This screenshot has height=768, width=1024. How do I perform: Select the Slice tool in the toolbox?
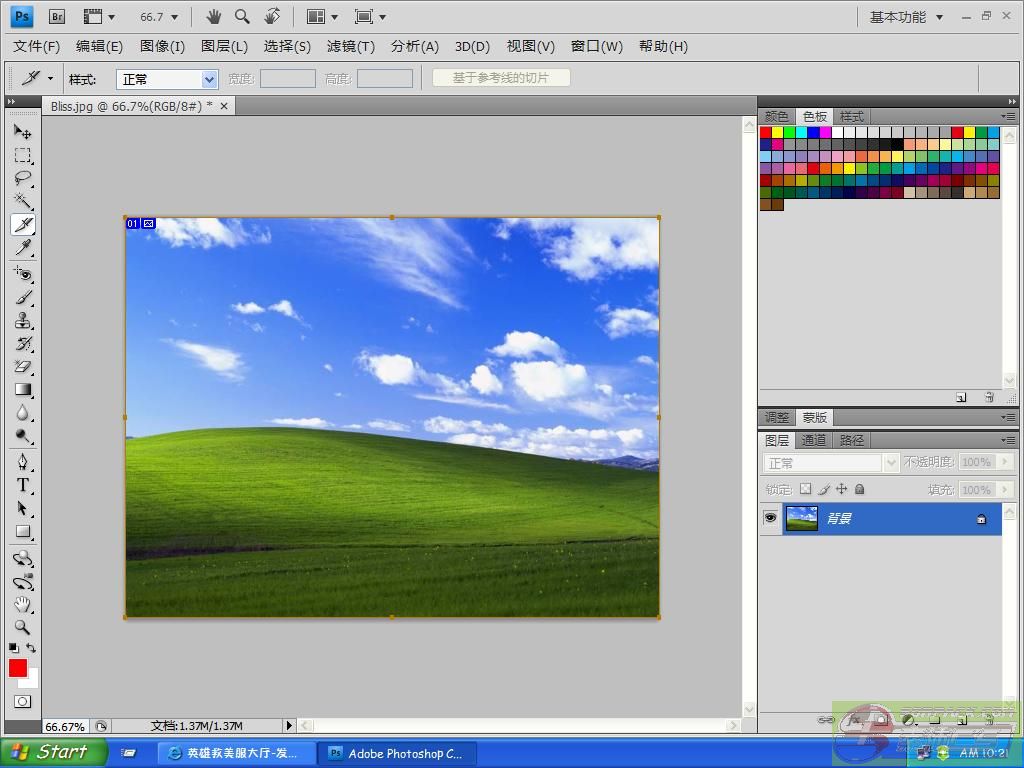(x=23, y=225)
